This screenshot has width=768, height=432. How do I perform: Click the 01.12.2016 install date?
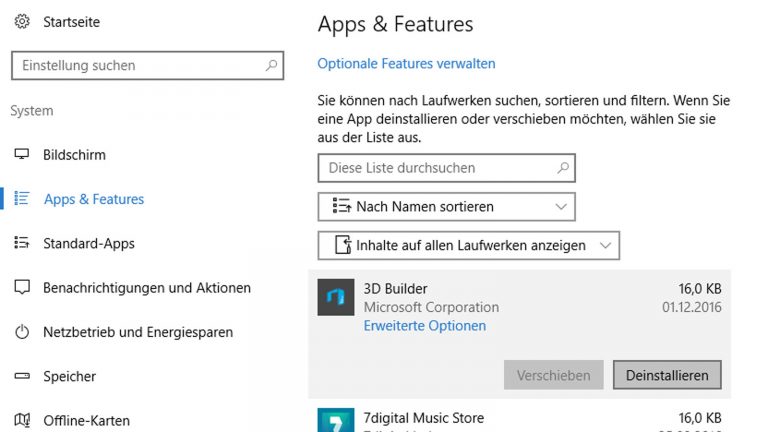[x=692, y=307]
